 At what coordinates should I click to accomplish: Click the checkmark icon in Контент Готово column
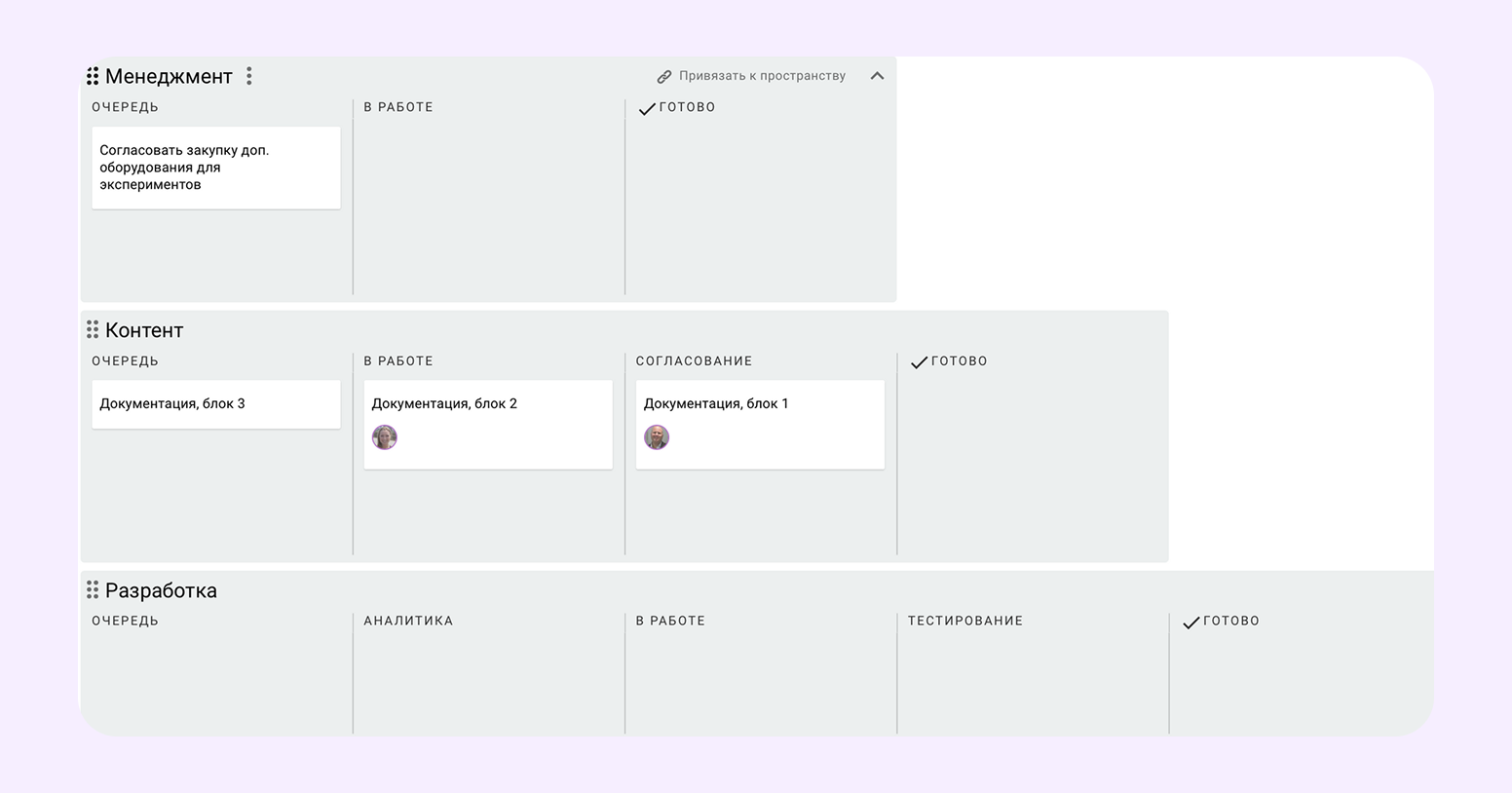[918, 362]
